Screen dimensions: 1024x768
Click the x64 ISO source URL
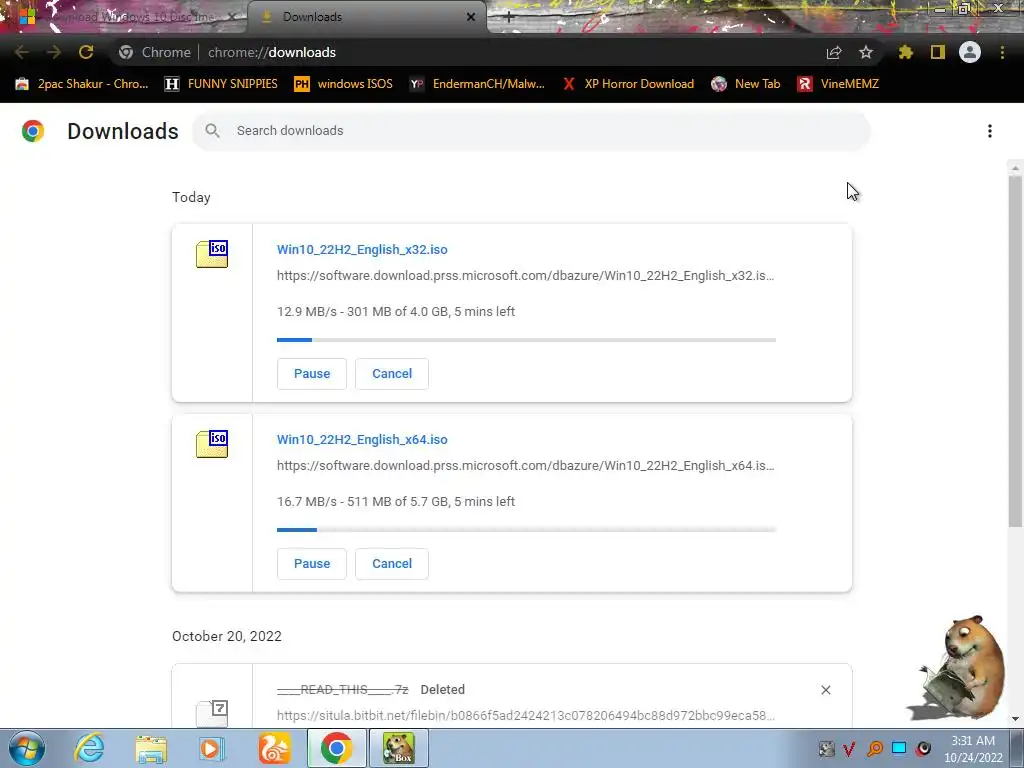(x=525, y=466)
